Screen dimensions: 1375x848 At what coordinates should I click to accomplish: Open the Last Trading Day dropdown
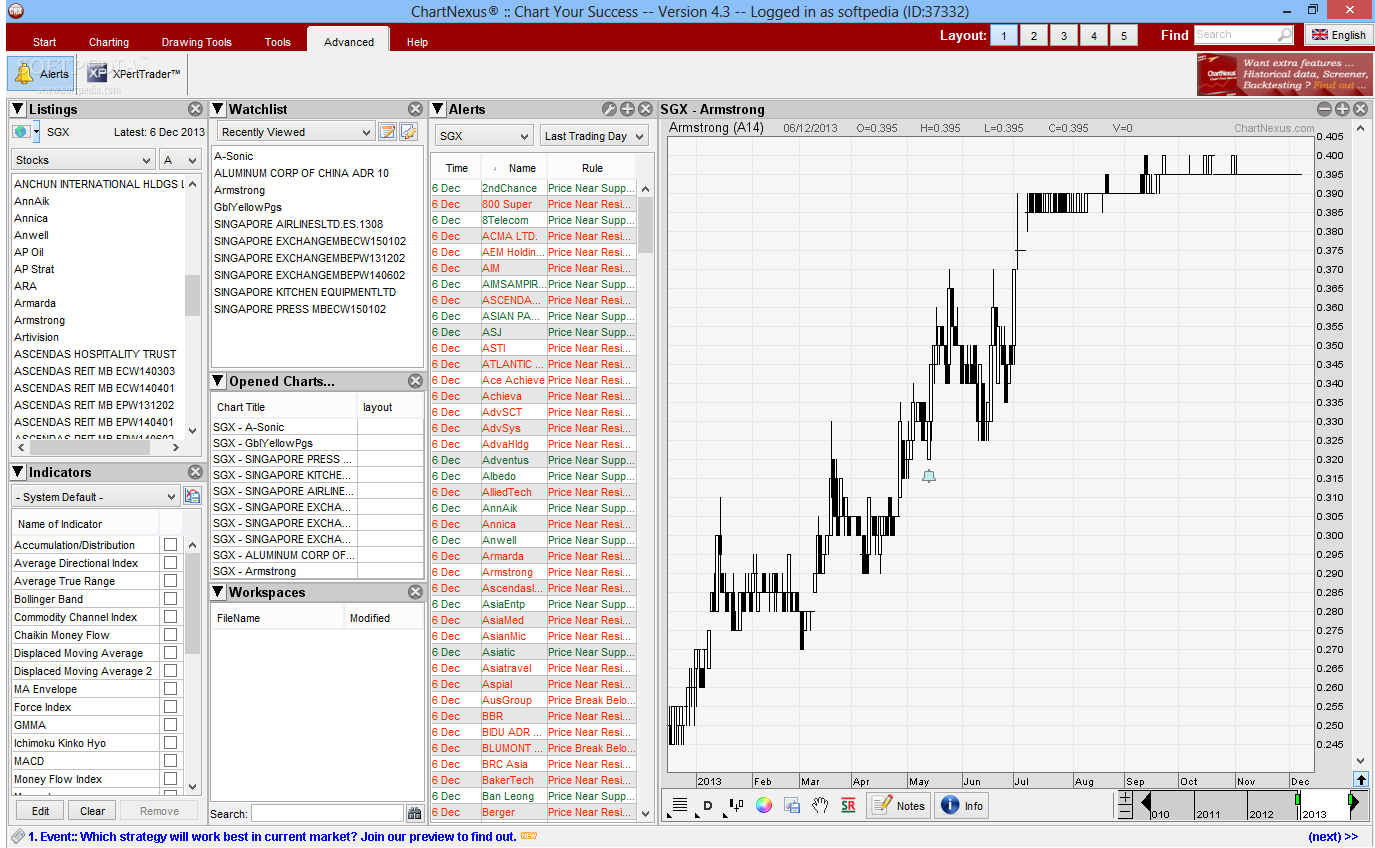594,136
